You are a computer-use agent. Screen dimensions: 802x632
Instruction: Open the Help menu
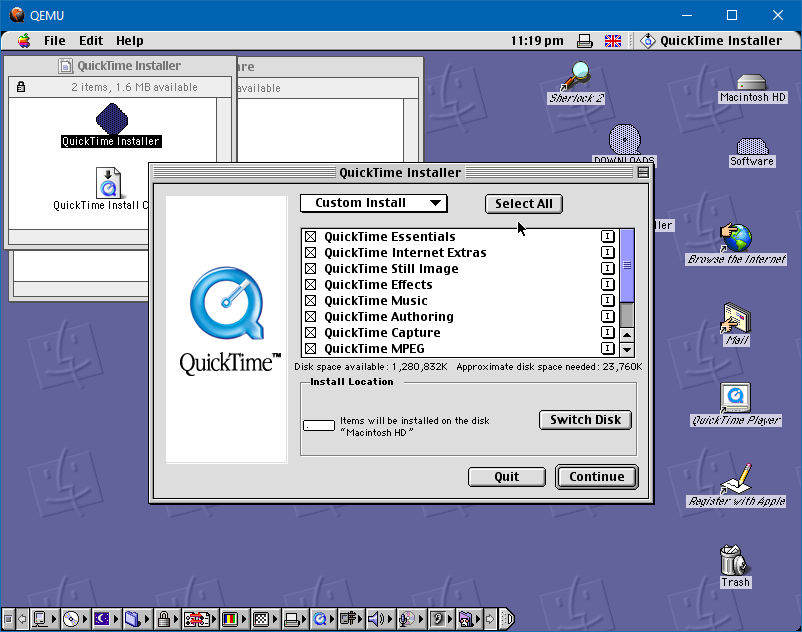pos(128,41)
